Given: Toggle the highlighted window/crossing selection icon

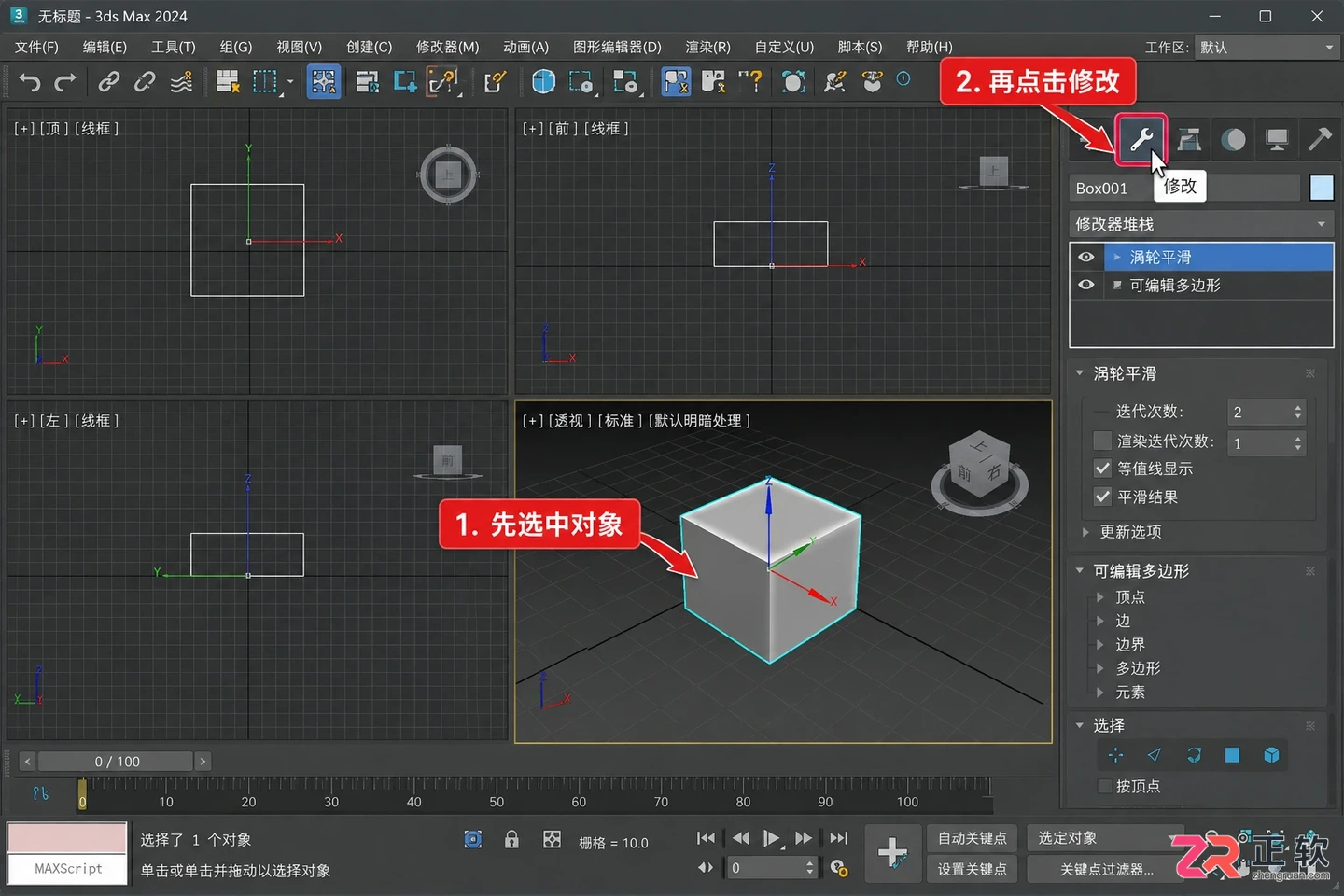Looking at the screenshot, I should pos(324,82).
